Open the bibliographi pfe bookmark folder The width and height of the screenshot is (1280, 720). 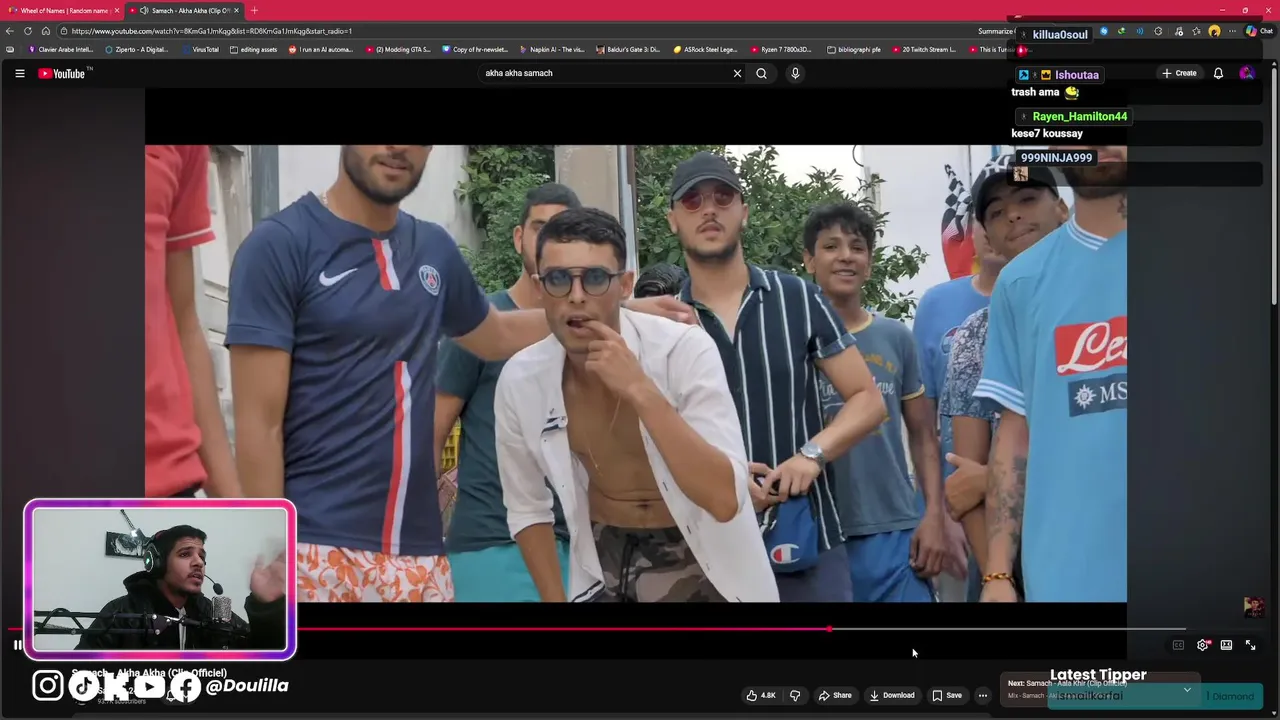pyautogui.click(x=855, y=49)
